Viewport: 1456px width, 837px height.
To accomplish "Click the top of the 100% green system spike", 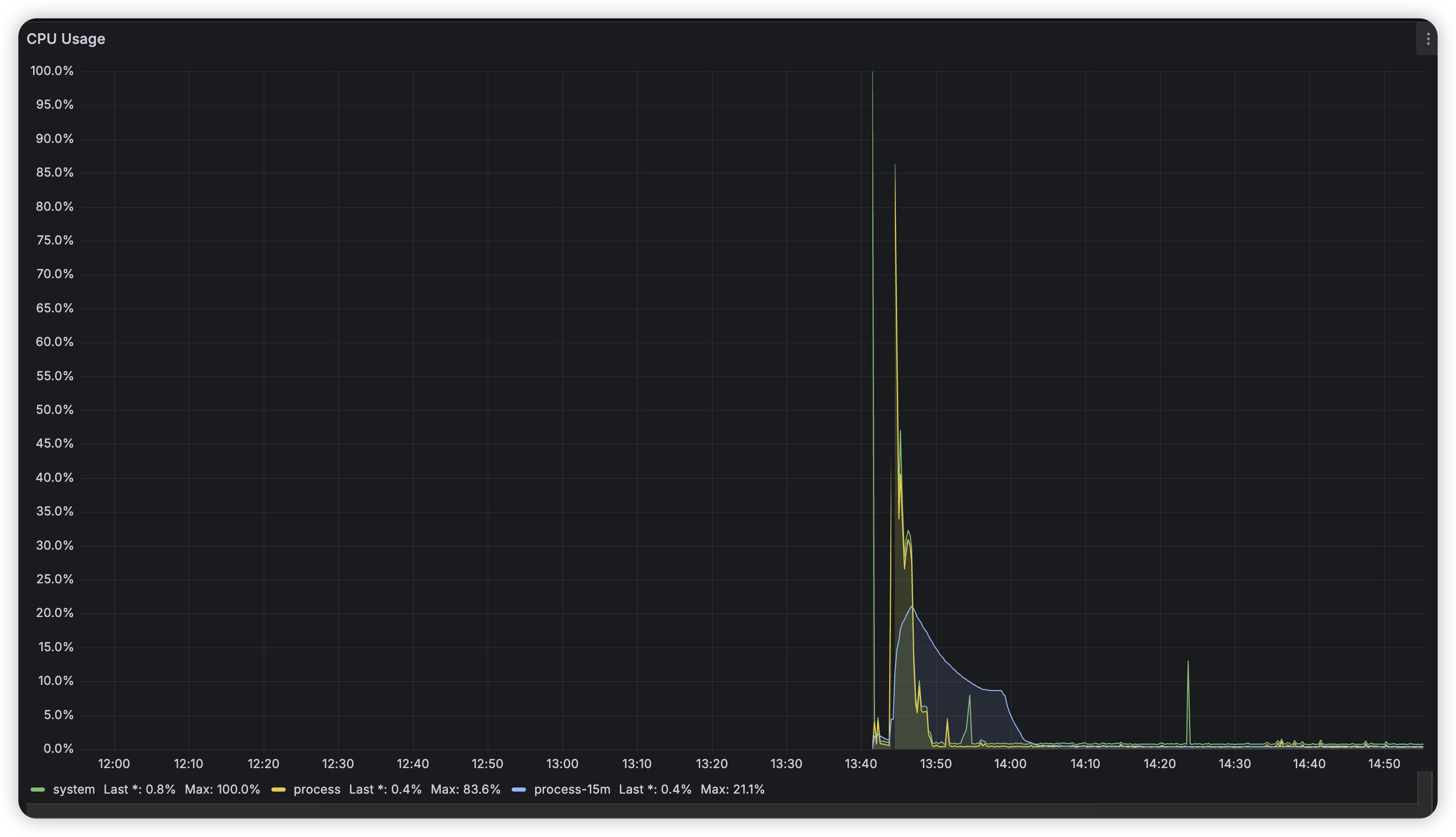I will coord(872,73).
